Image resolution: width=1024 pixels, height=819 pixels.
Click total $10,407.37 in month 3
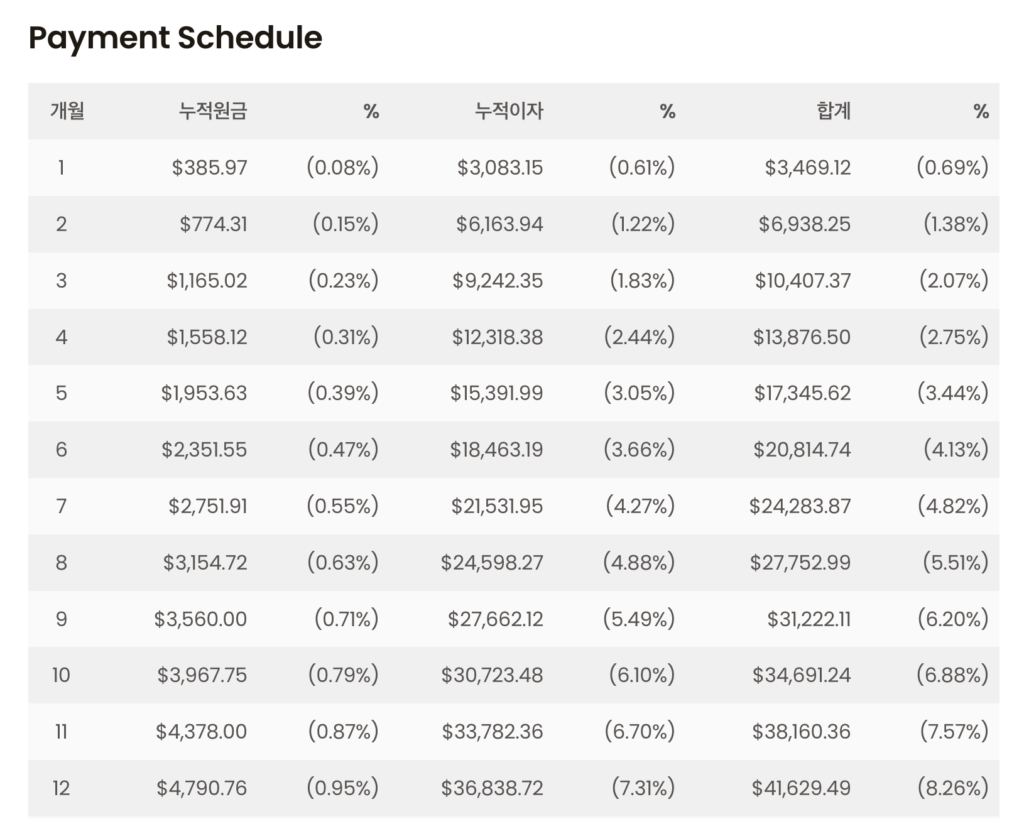803,281
